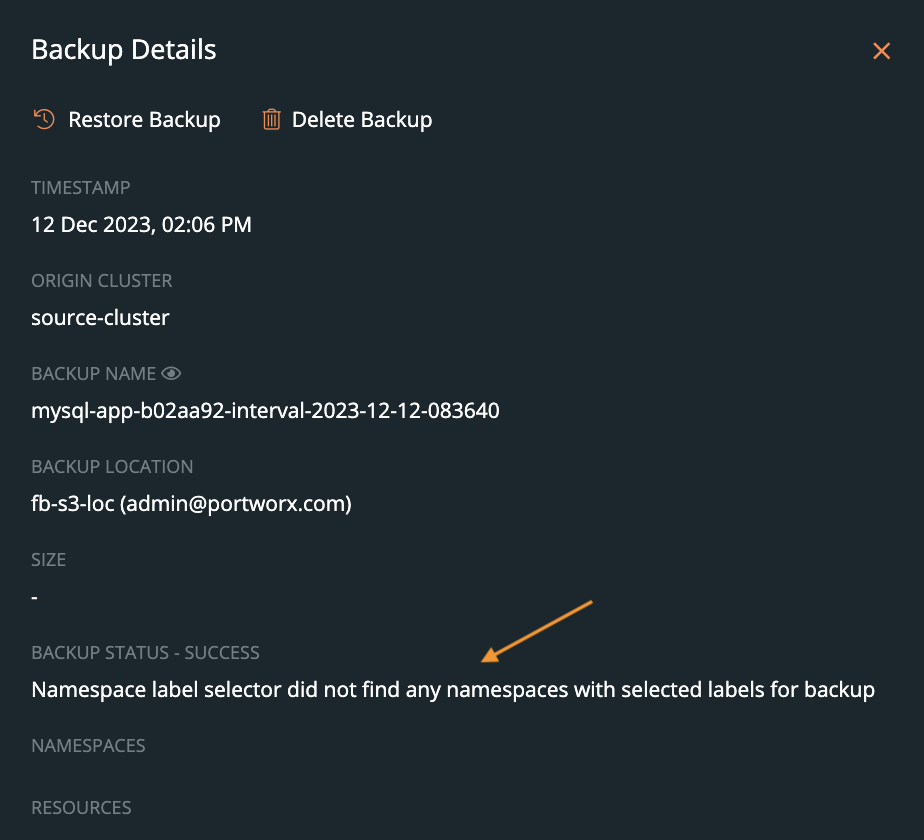
Task: Select the source-cluster value
Action: pyautogui.click(x=100, y=318)
